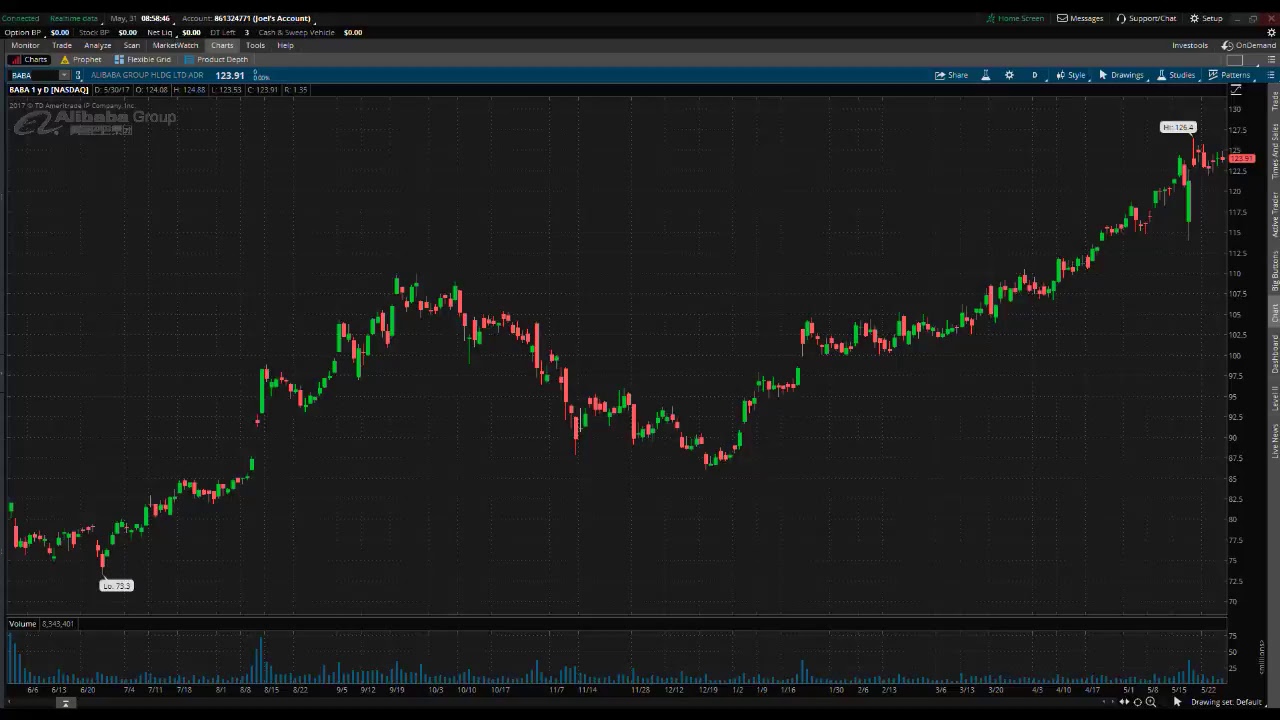Click scroll left small arrow at bottom
Viewport: 1280px width, 720px height.
pyautogui.click(x=1104, y=702)
